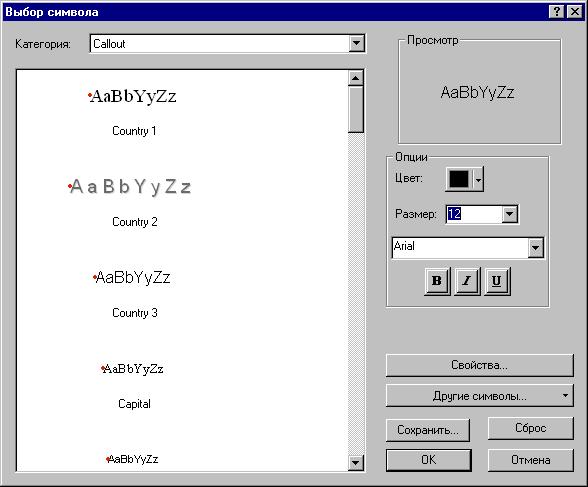Click the "Country 2" label
Image resolution: width=588 pixels, height=487 pixels.
click(135, 222)
